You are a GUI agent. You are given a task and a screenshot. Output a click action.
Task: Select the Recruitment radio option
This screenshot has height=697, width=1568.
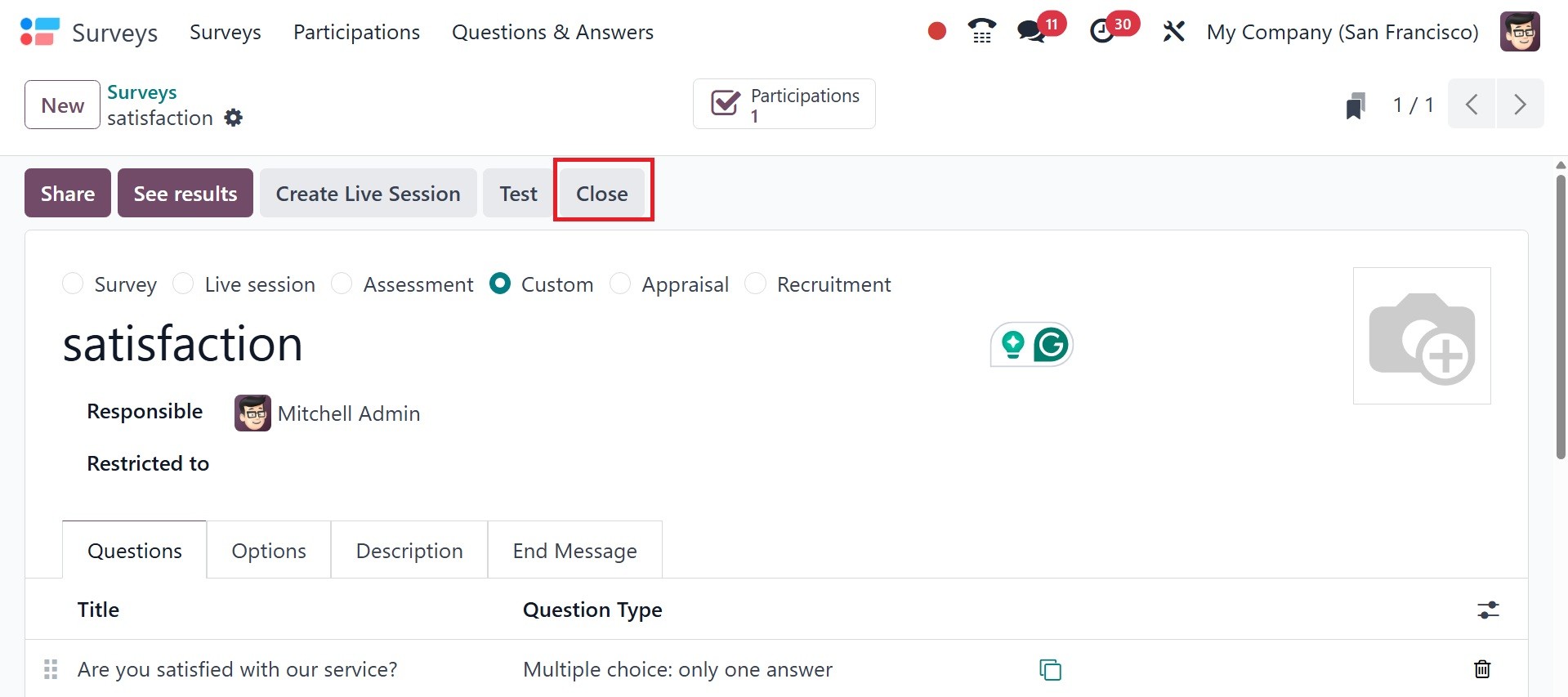(x=756, y=284)
